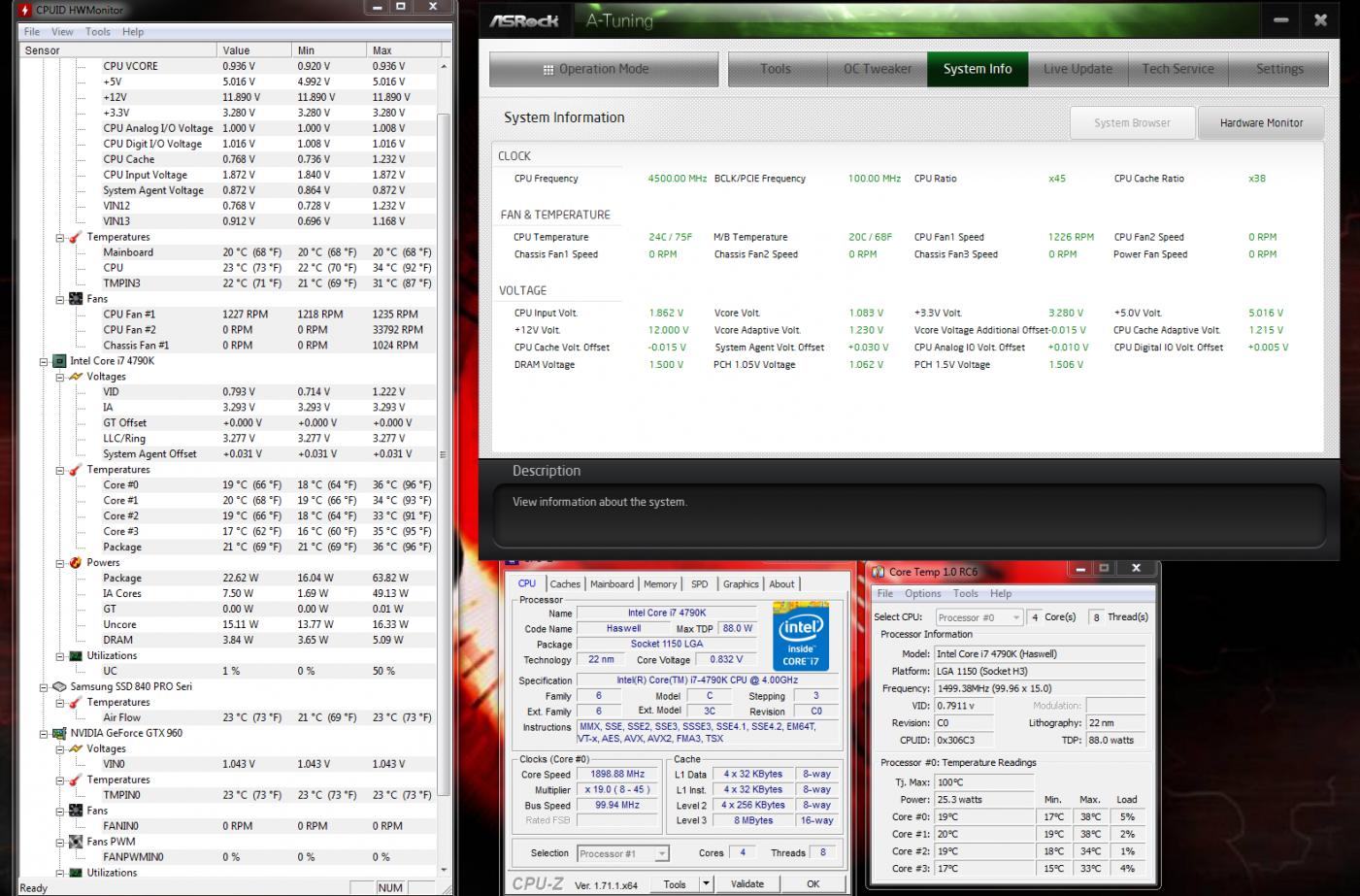
Task: Switch to OC Tweaker tab
Action: (x=878, y=69)
